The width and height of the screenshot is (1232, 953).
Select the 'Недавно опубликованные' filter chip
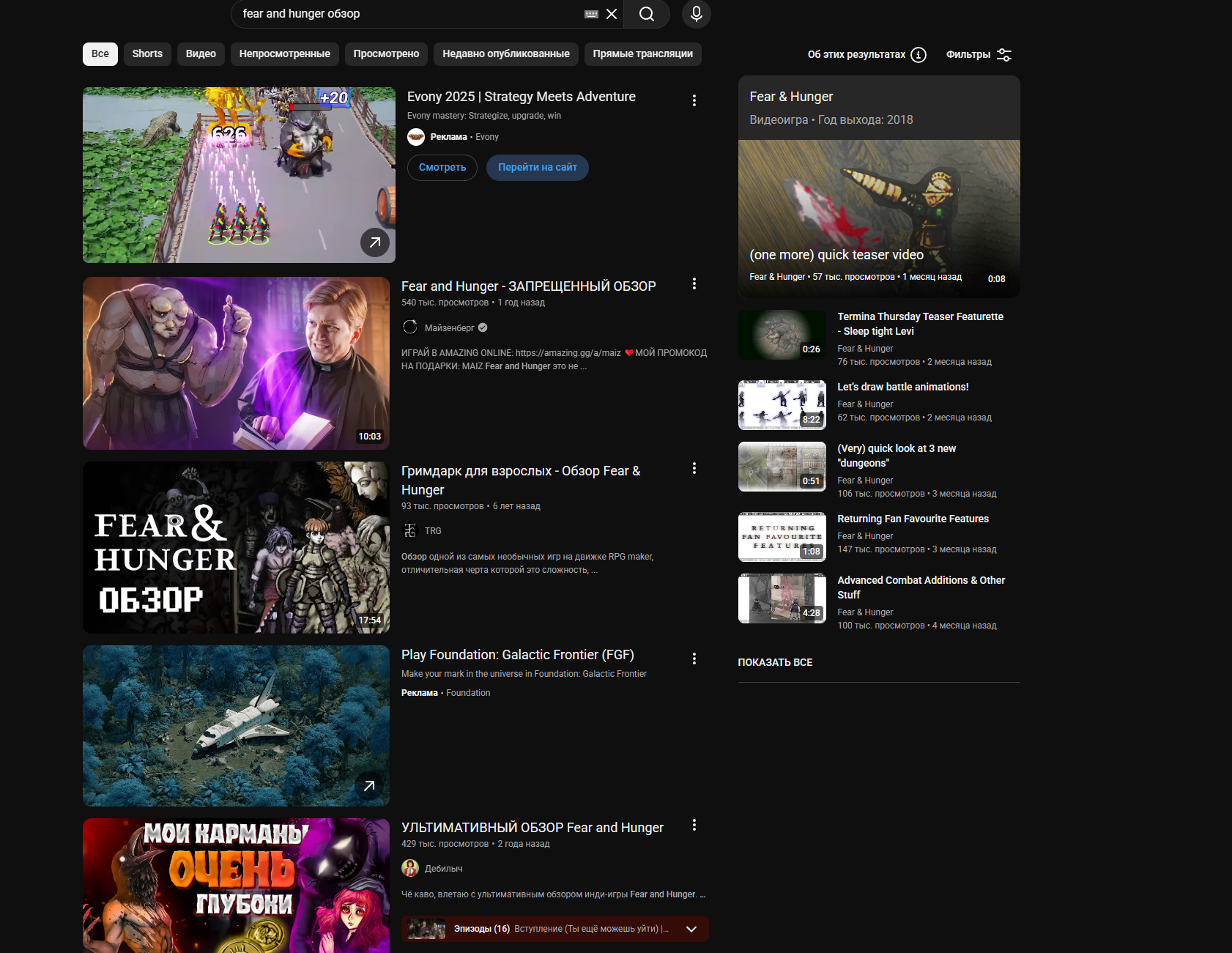(x=506, y=54)
